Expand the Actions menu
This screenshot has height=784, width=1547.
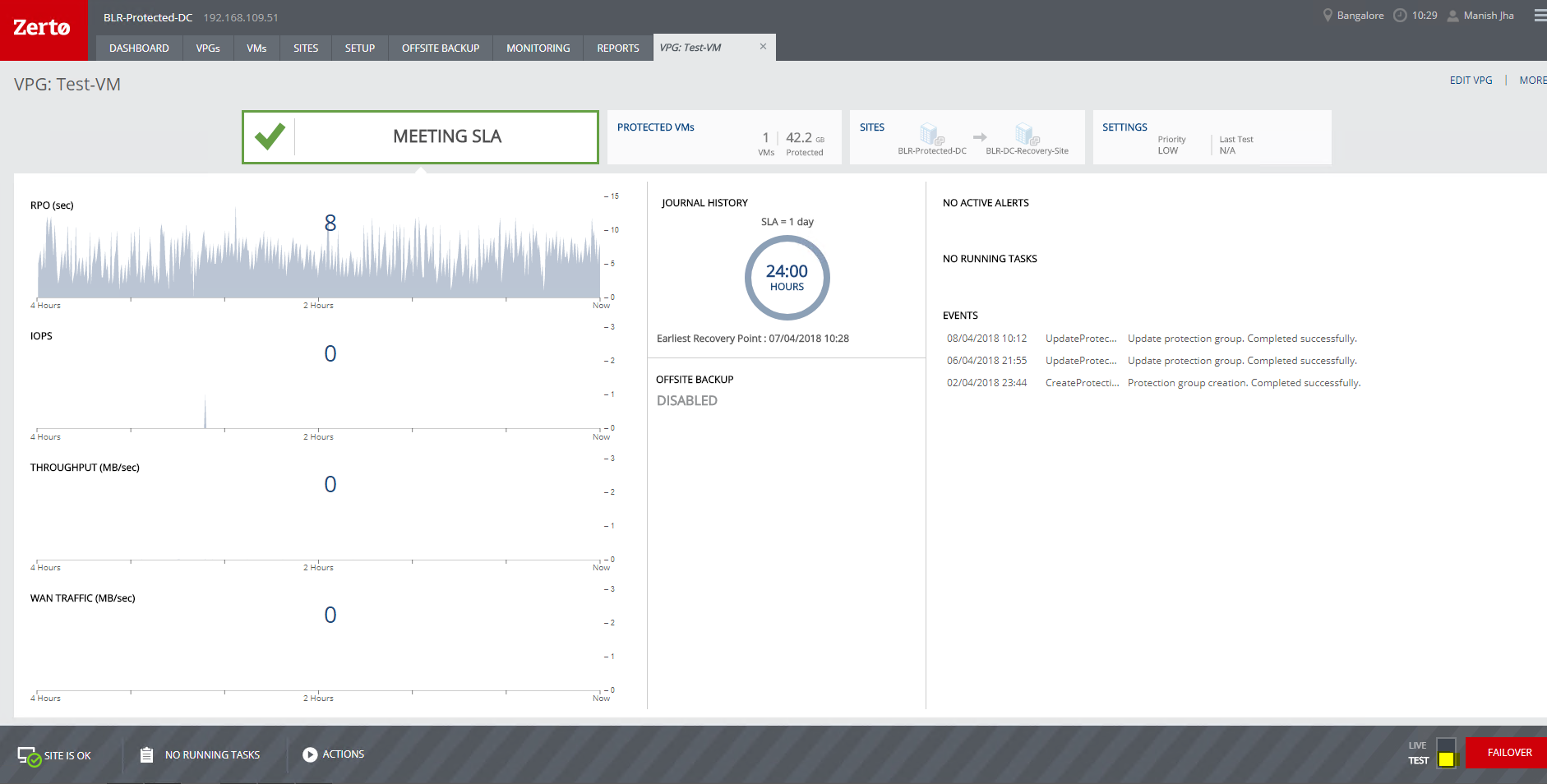[x=334, y=754]
